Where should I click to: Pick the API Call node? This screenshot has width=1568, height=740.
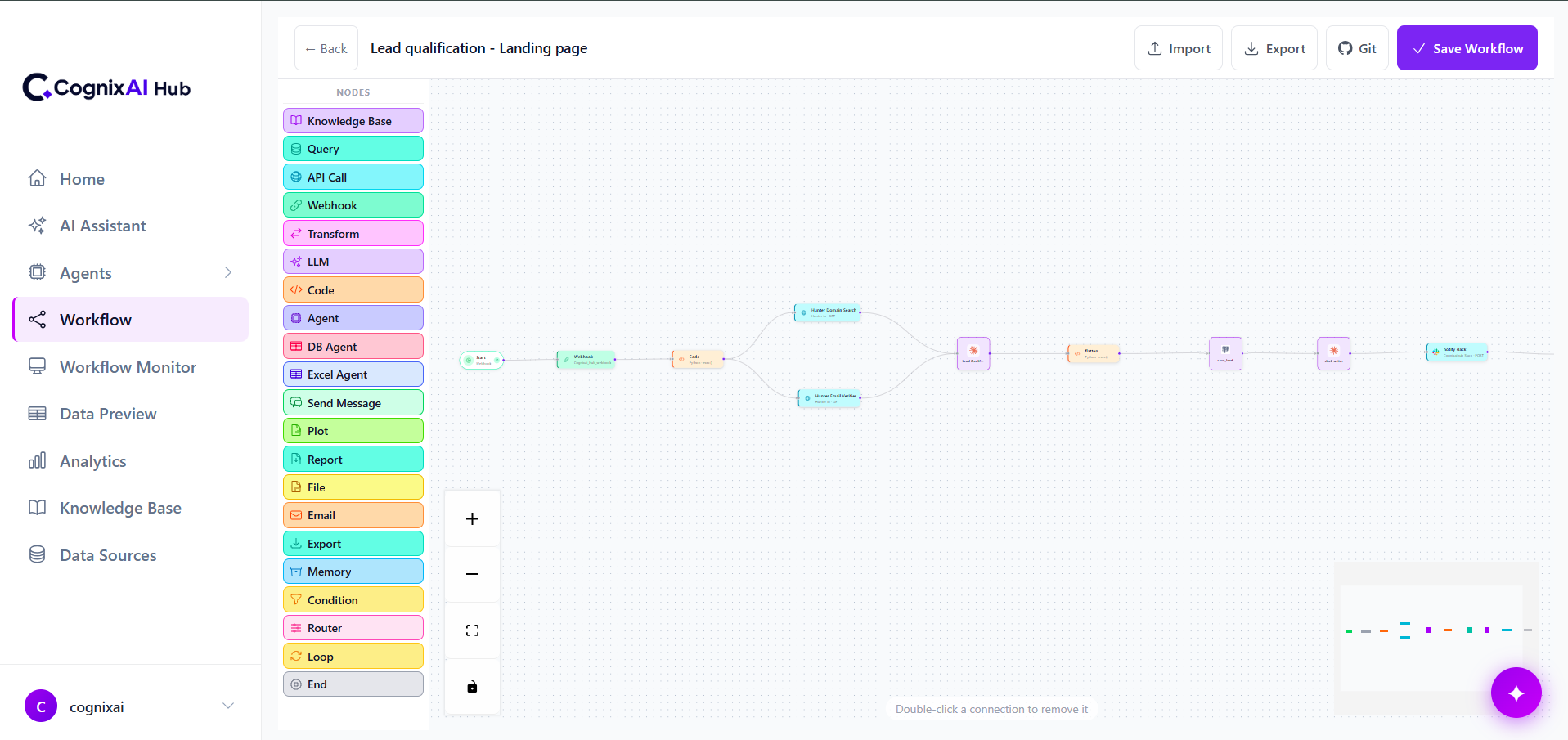(x=353, y=177)
